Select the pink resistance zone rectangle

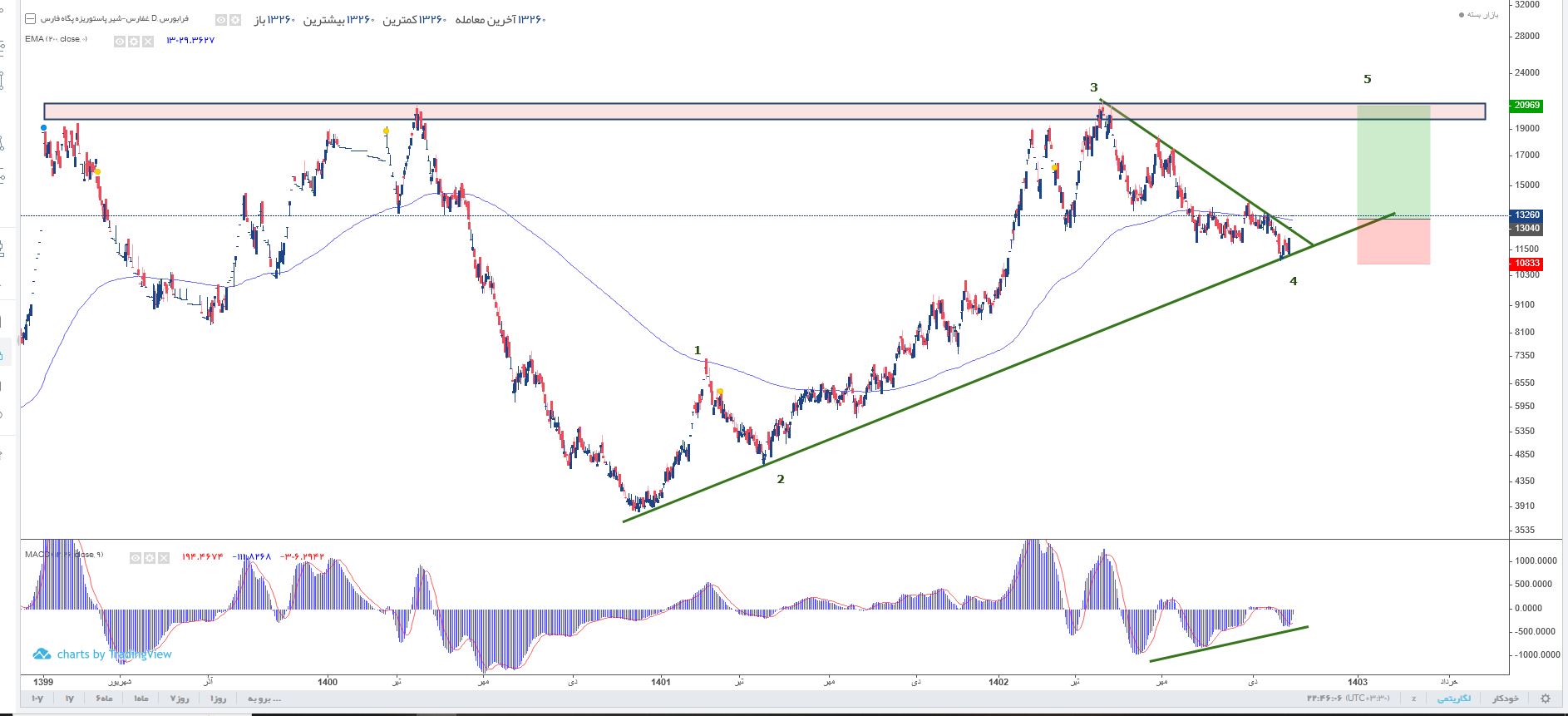764,111
